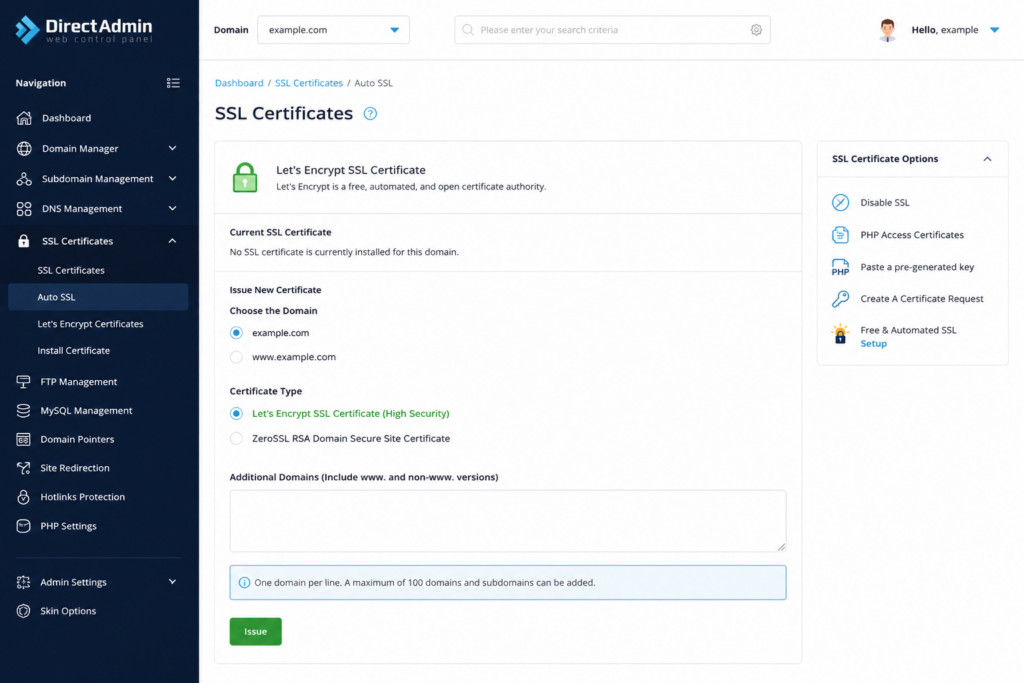The width and height of the screenshot is (1024, 683).
Task: Click into the search criteria field
Action: pos(612,29)
